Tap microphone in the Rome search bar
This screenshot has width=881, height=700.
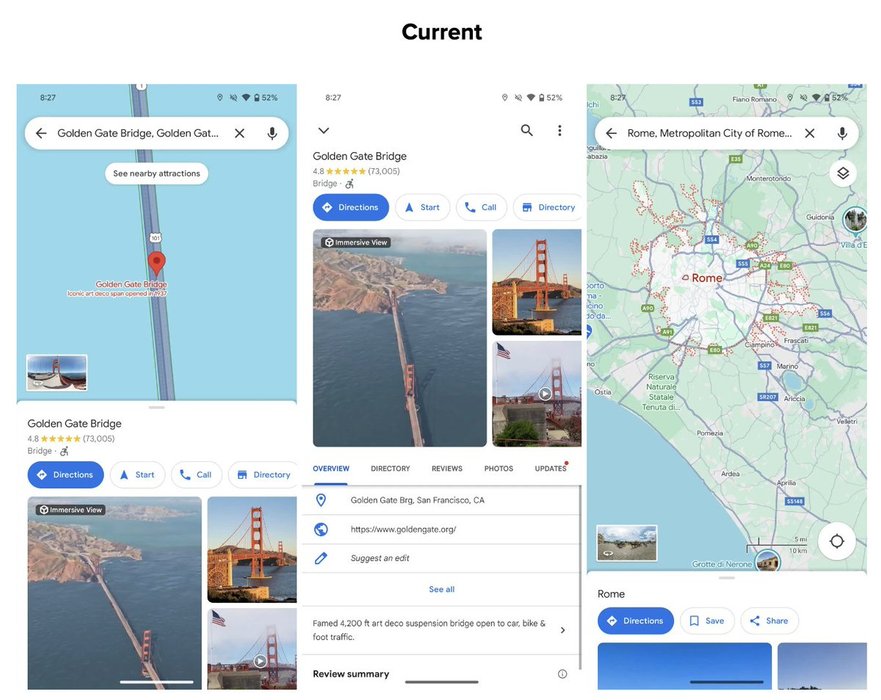pos(842,133)
